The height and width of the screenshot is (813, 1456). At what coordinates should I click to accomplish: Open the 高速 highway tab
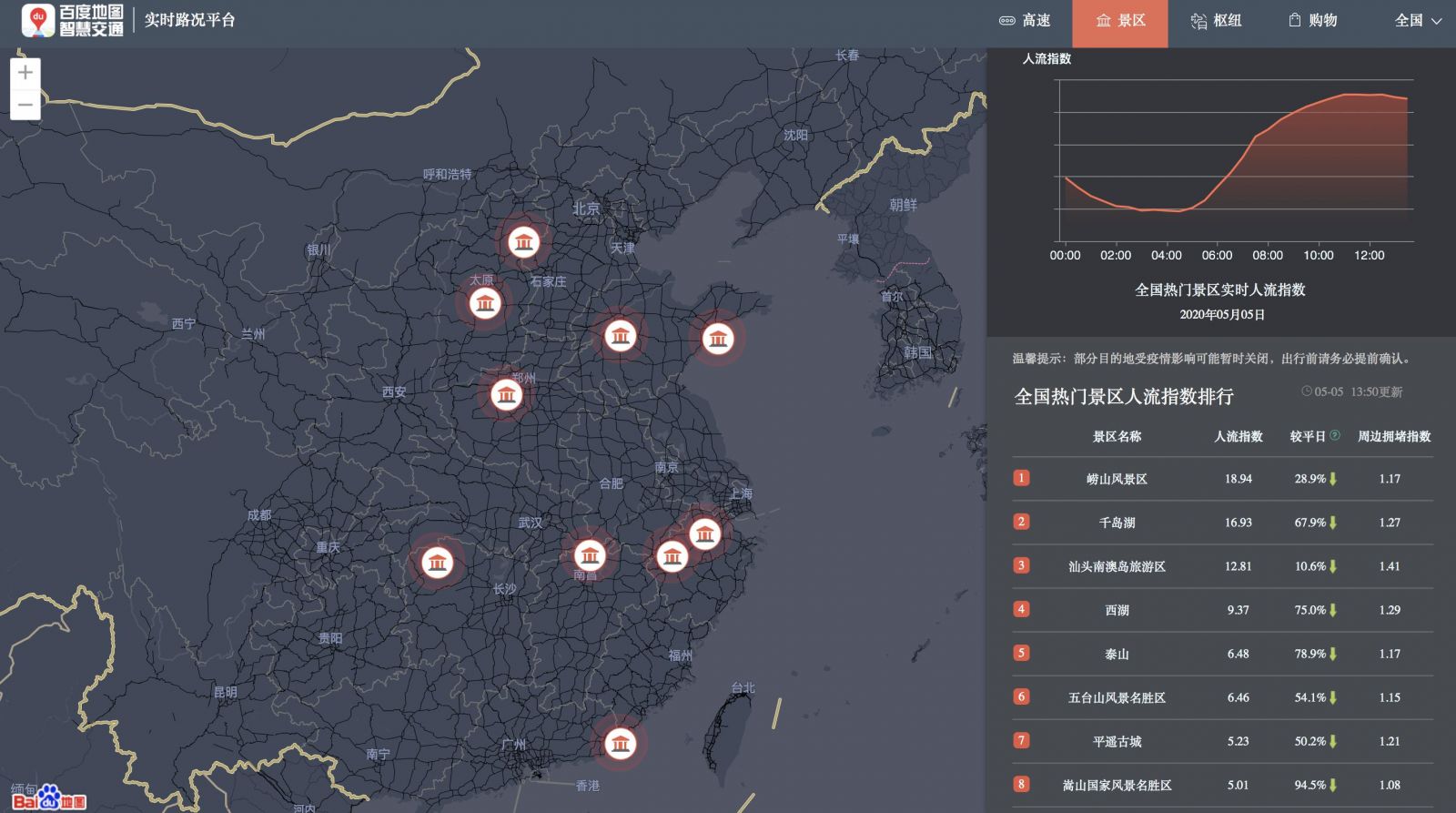coord(1025,20)
